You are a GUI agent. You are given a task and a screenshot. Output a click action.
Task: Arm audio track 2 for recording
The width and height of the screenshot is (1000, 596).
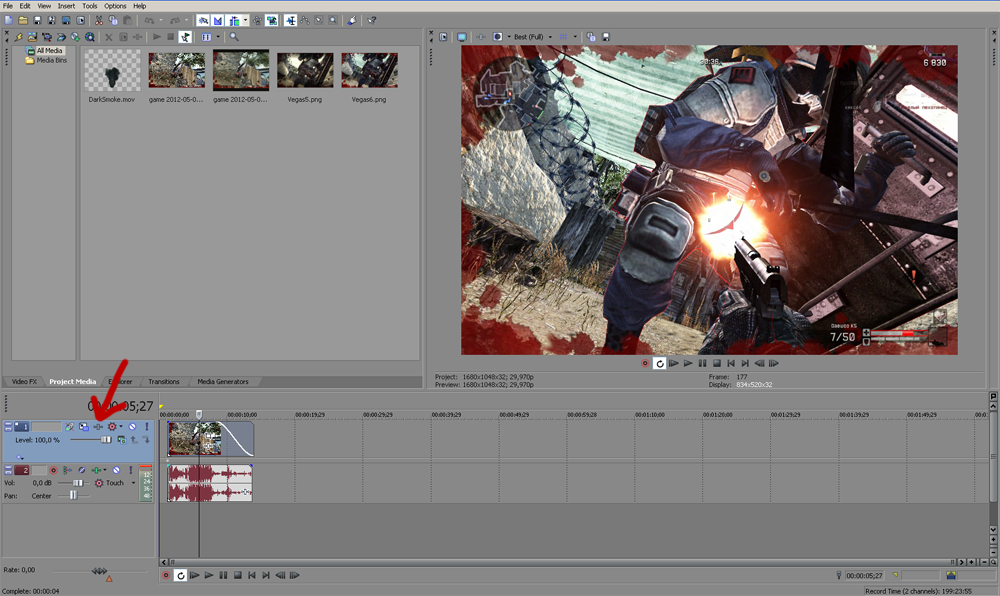click(54, 470)
